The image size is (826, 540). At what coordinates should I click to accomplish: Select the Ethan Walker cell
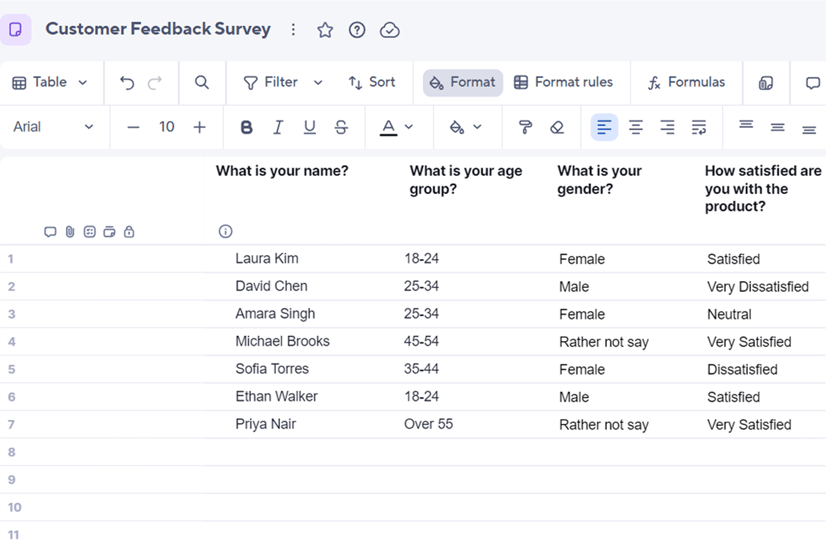tap(277, 396)
